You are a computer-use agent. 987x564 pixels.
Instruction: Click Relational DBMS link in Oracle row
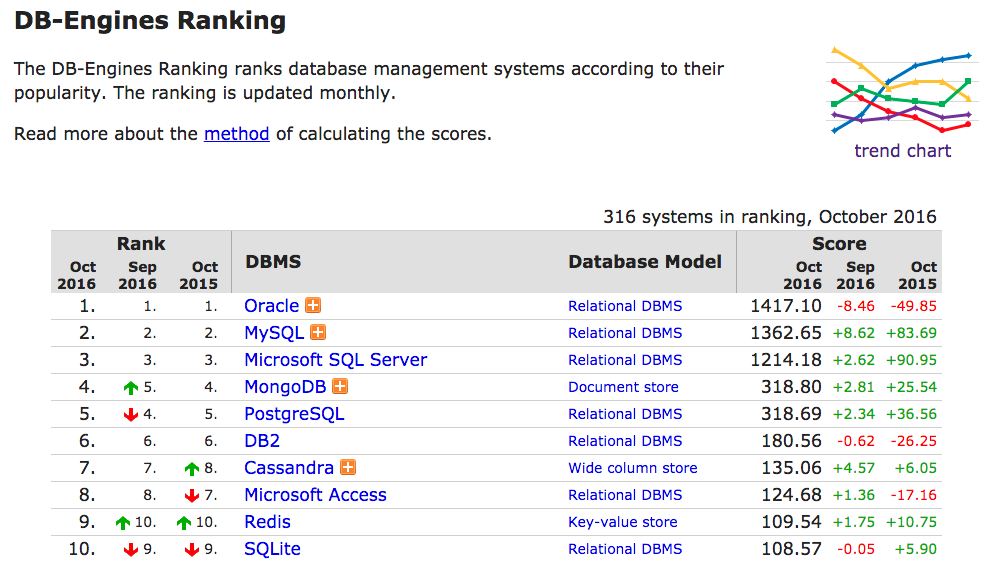click(x=625, y=306)
